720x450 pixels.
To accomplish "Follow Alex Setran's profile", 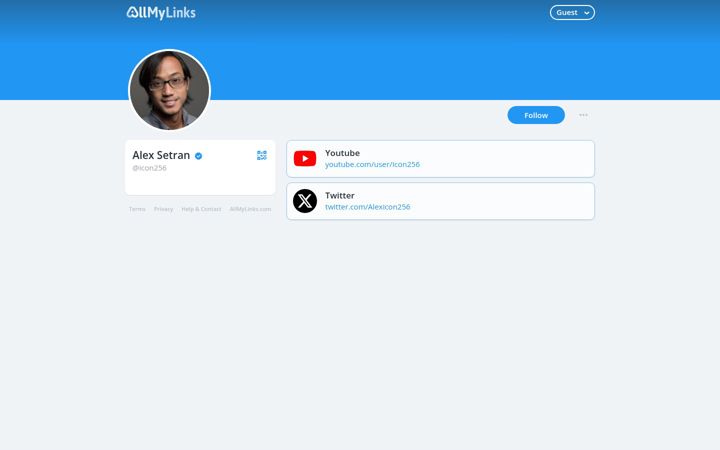I will tap(536, 115).
